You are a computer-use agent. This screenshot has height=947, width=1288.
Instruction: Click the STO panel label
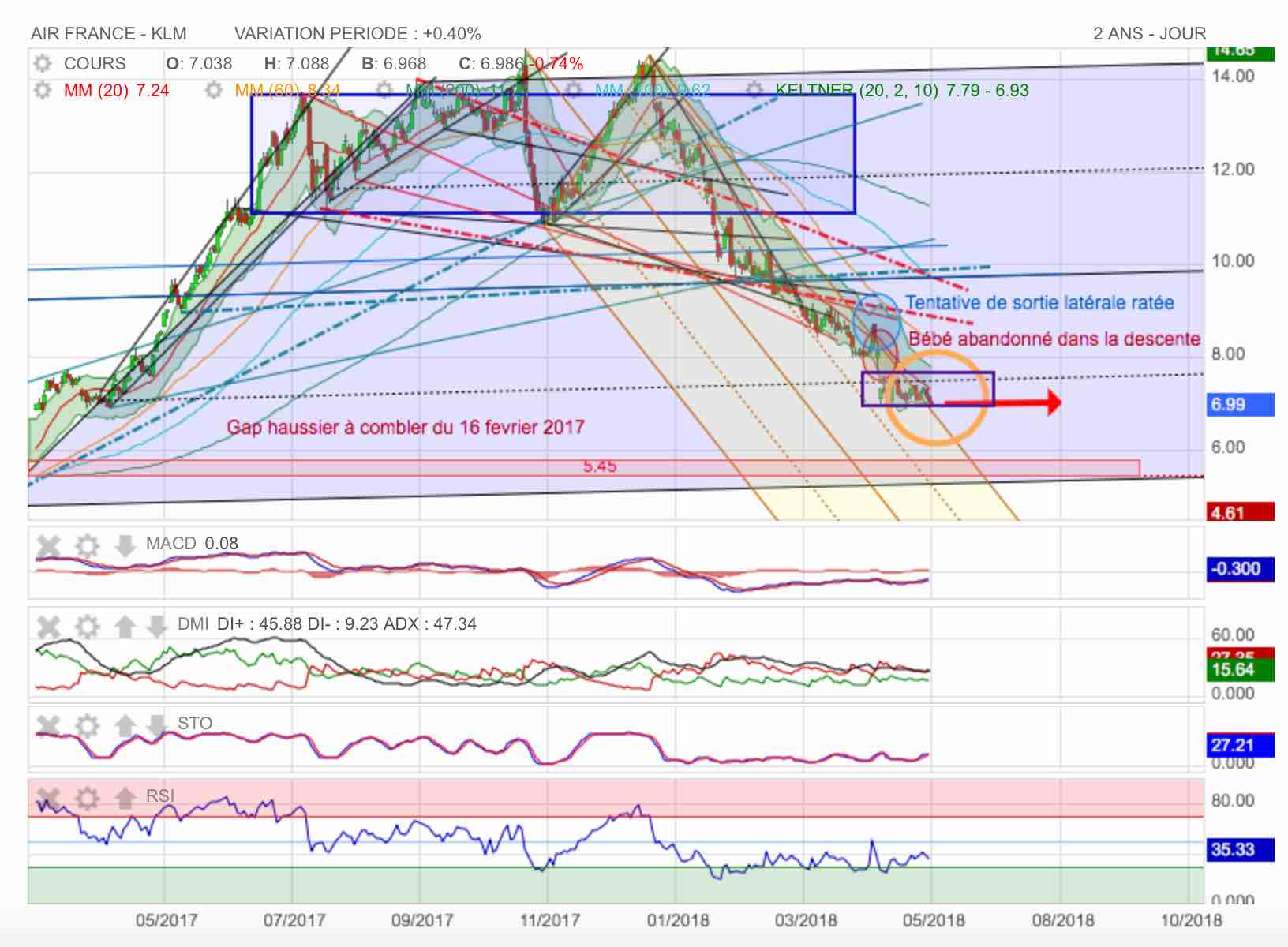tap(195, 724)
